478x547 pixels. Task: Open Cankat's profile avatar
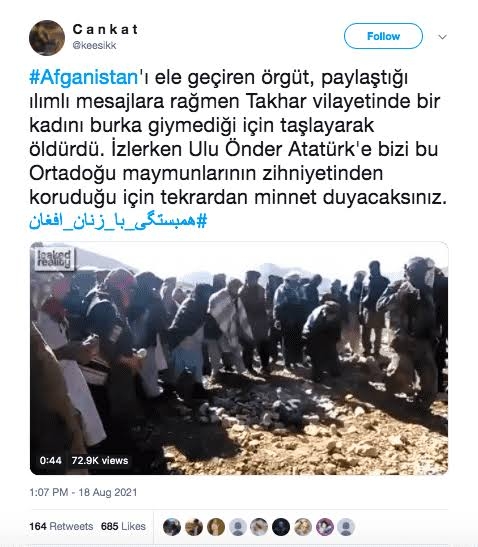47,38
